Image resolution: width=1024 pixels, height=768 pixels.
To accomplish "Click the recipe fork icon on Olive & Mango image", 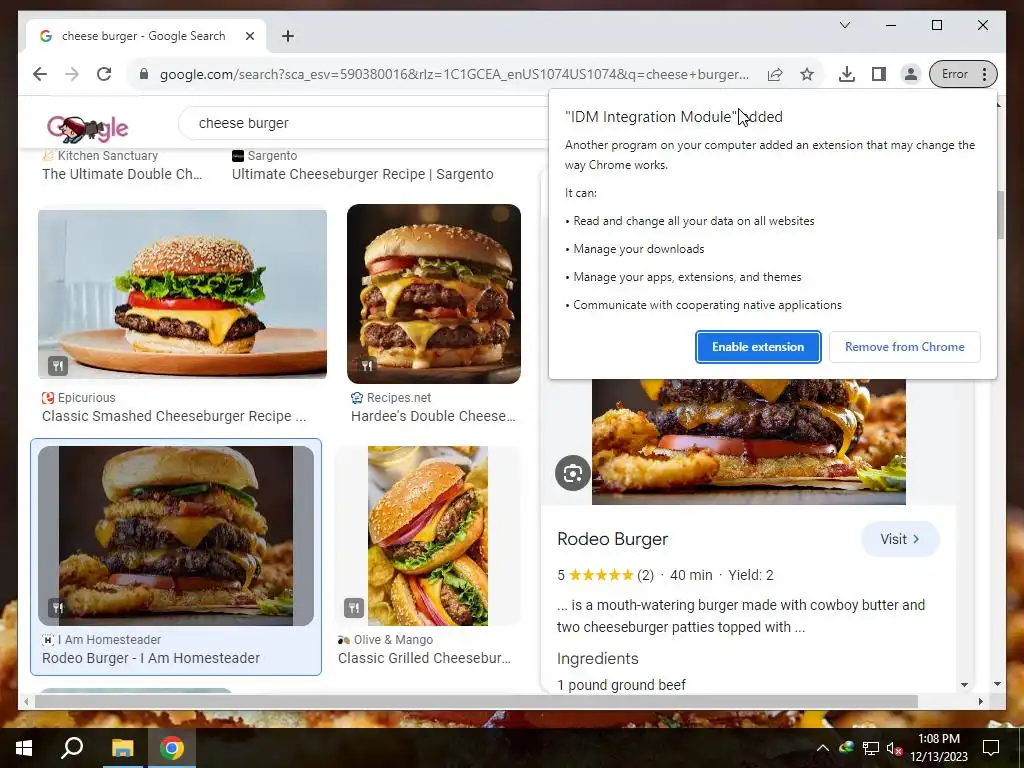I will (x=353, y=608).
